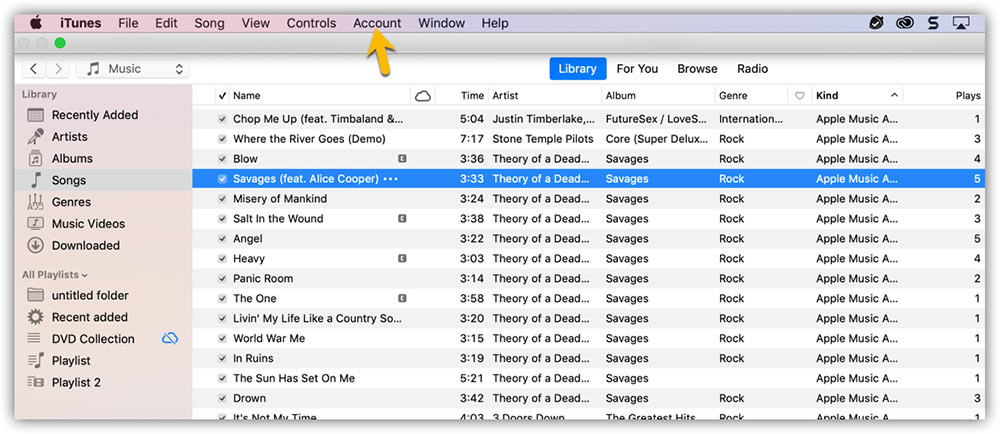The image size is (1000, 434).
Task: Uncheck the Panic Room song checkbox
Action: (x=223, y=279)
